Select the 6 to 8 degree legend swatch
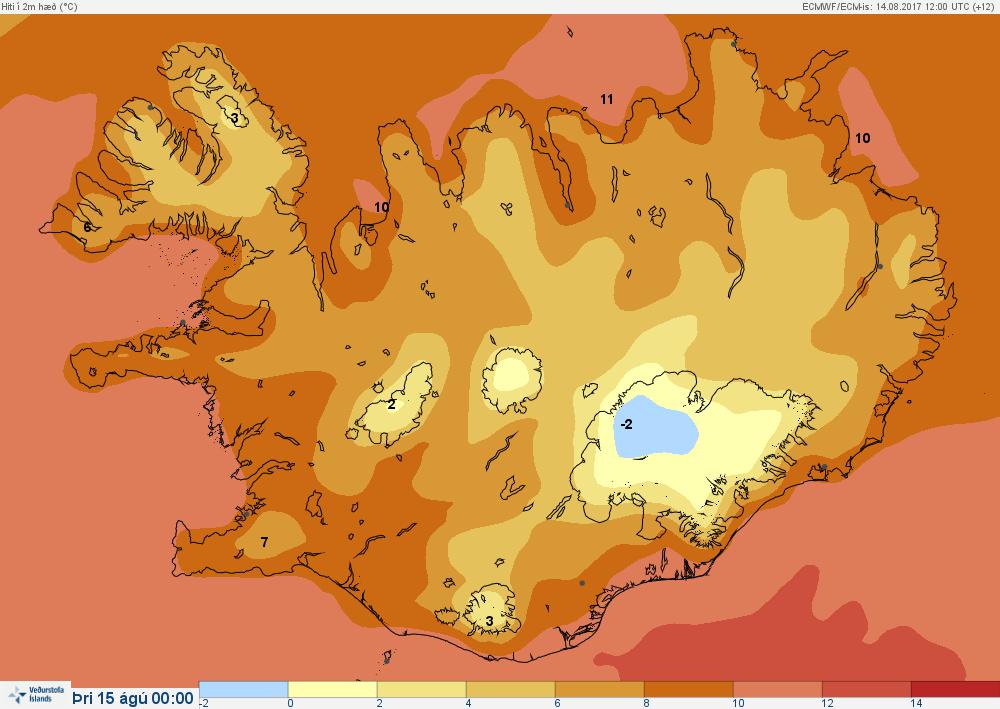This screenshot has height=709, width=1000. pos(599,689)
